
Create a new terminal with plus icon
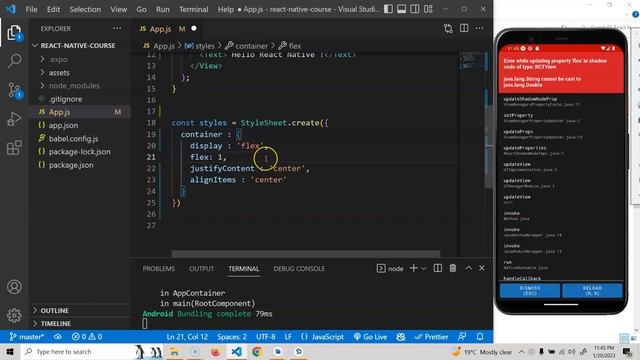pos(413,268)
